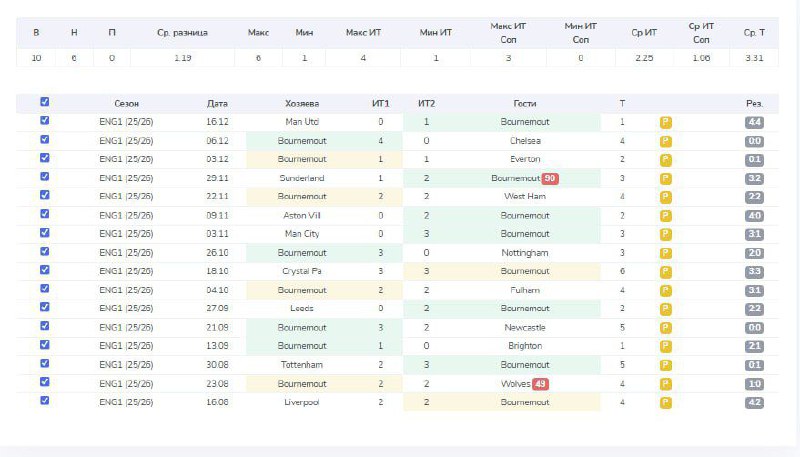Toggle the select-all checkbox in table header
Screen dimensions: 800x457
[x=44, y=102]
